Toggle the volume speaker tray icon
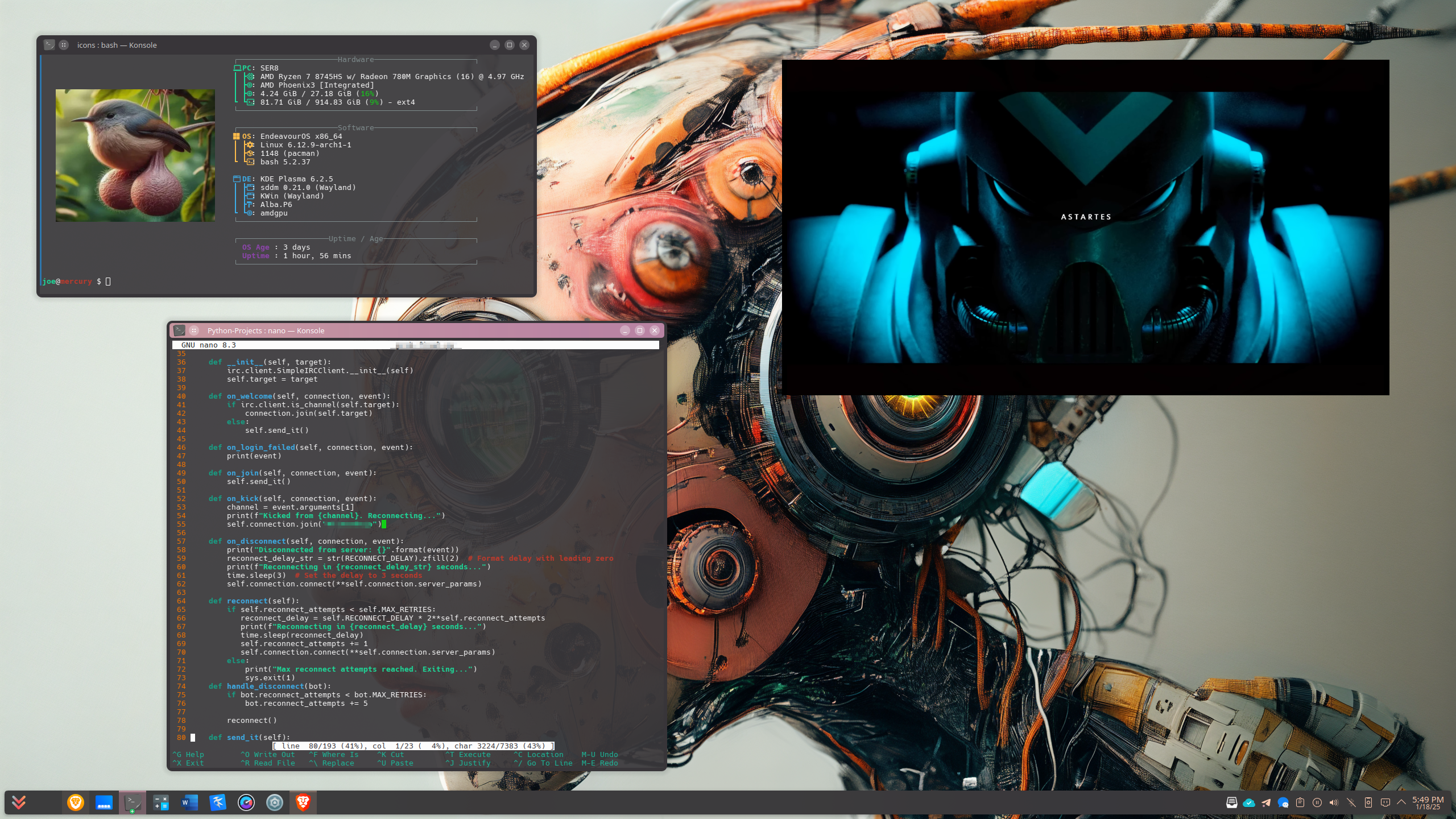This screenshot has width=1456, height=819. 1334,803
